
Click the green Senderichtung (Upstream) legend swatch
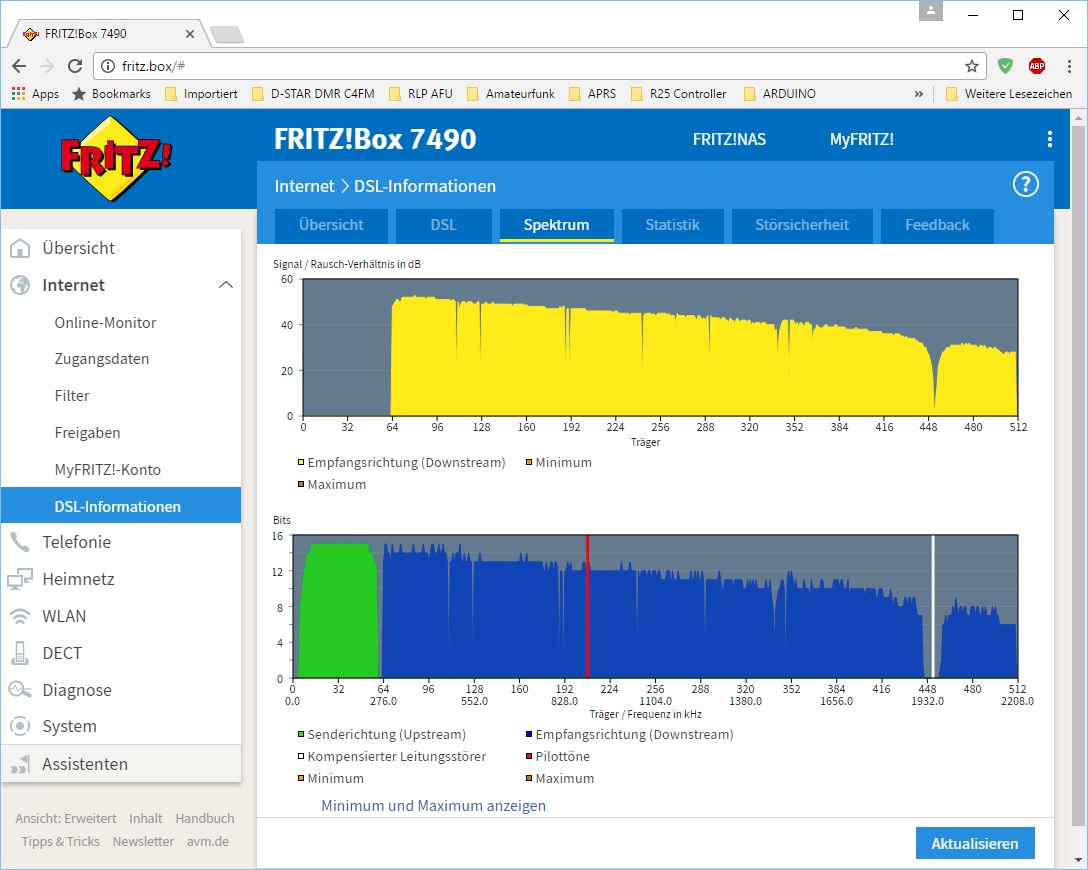point(301,734)
